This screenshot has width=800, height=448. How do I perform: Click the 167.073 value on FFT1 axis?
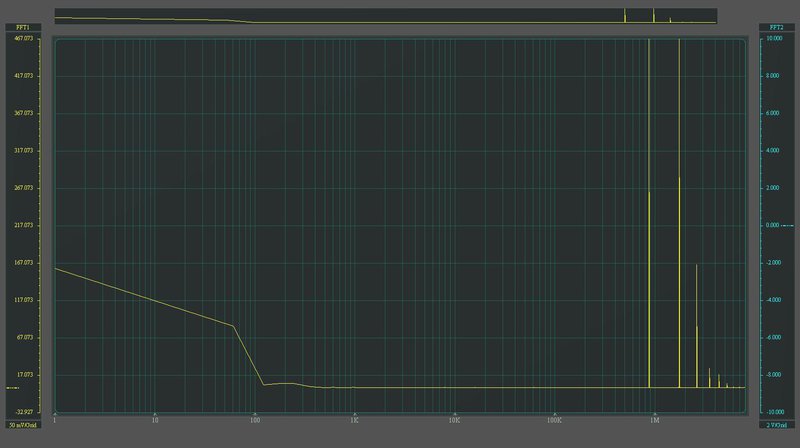click(x=25, y=263)
